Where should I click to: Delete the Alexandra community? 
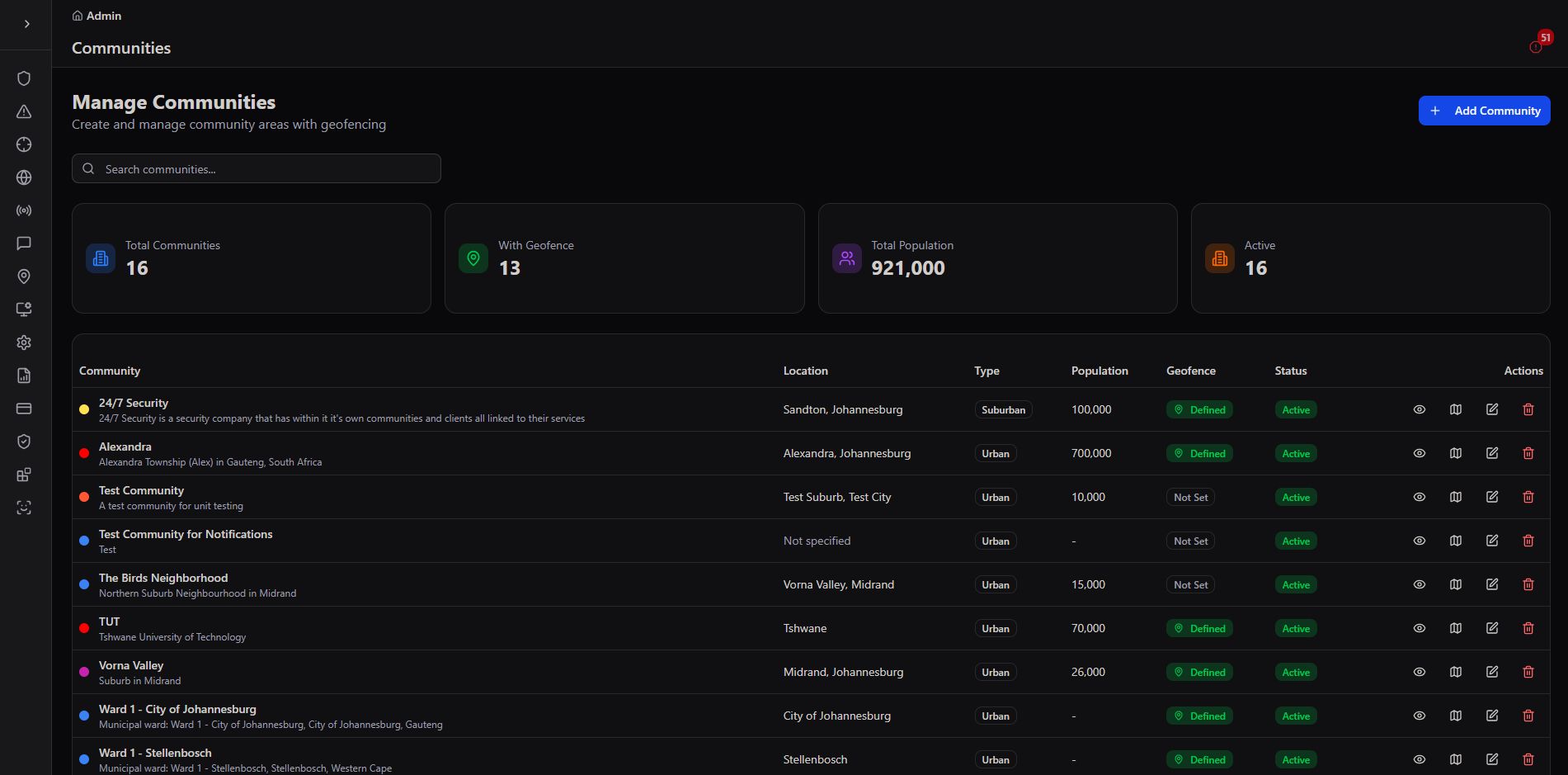[1528, 453]
